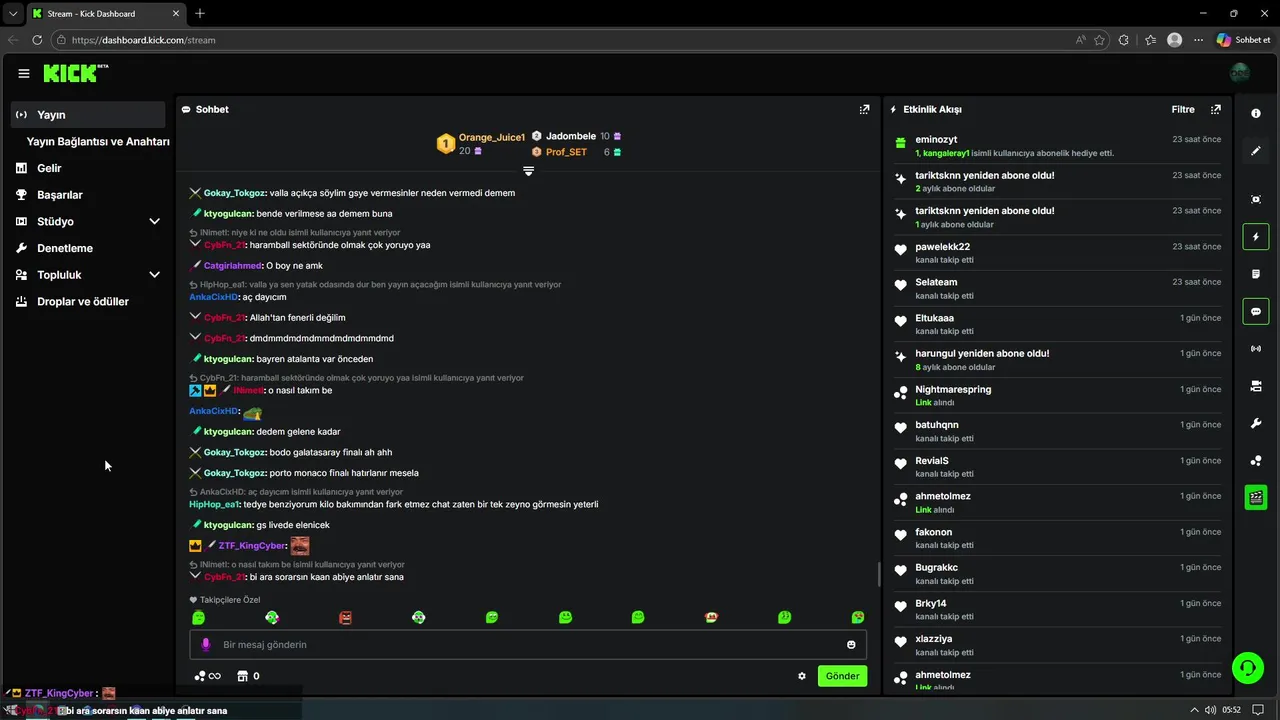Open the info icon in right sidebar
The width and height of the screenshot is (1280, 720).
tap(1256, 114)
